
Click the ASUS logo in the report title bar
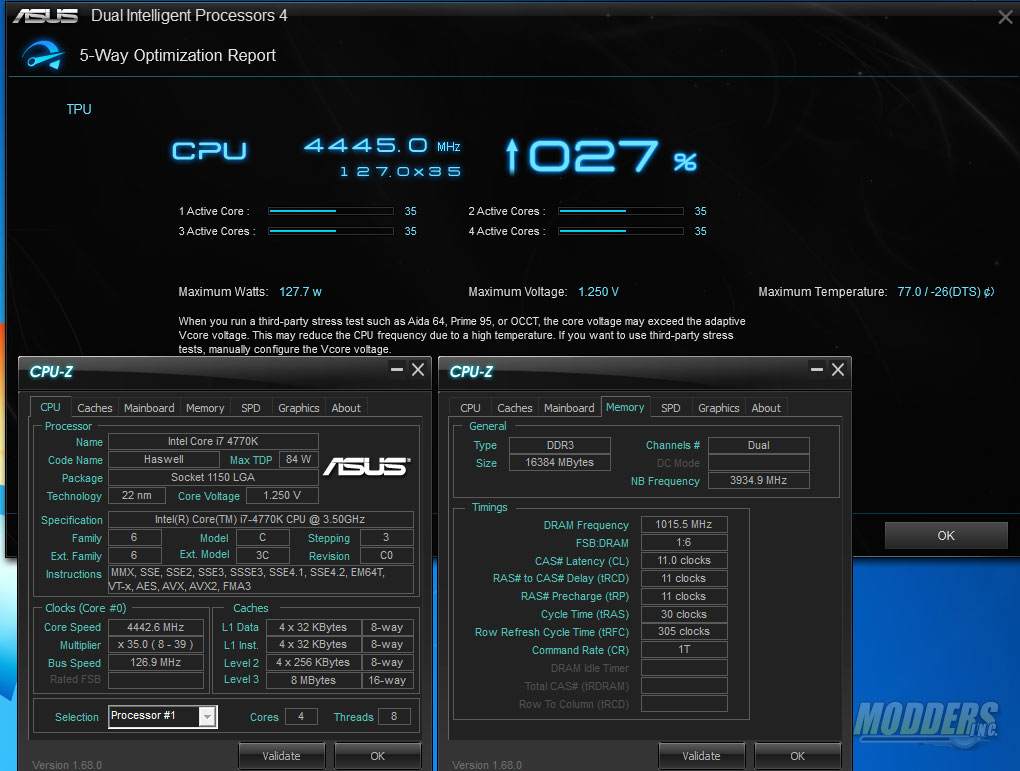(x=46, y=16)
